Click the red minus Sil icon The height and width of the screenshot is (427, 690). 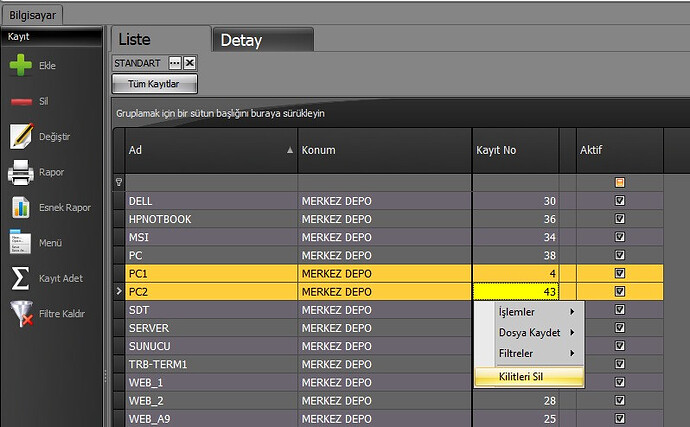point(21,102)
